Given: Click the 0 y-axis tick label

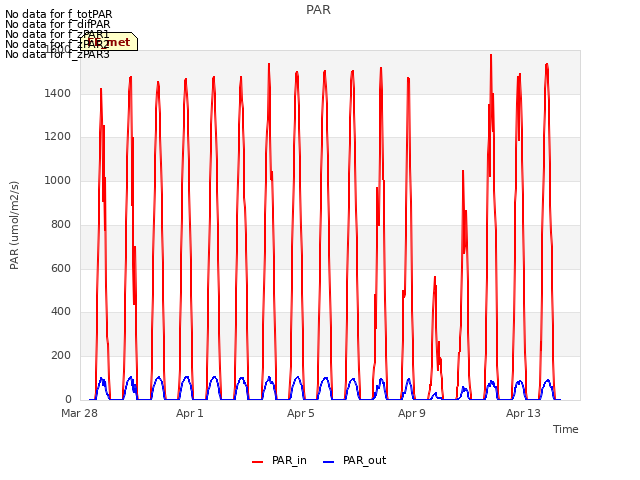Looking at the screenshot, I should click(68, 399).
